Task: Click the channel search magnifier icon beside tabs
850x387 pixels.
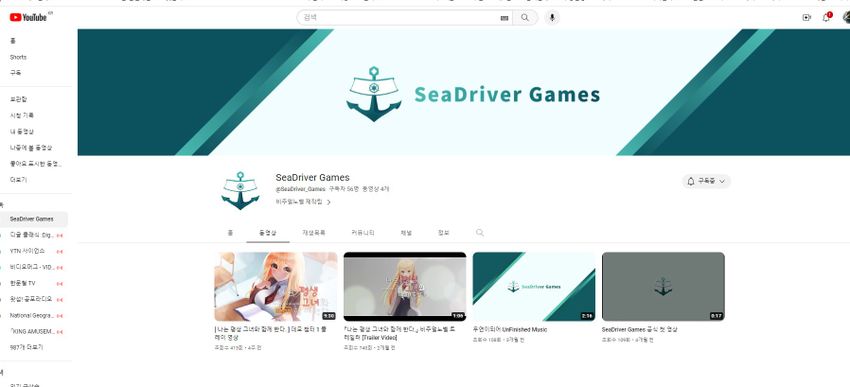Action: click(480, 233)
